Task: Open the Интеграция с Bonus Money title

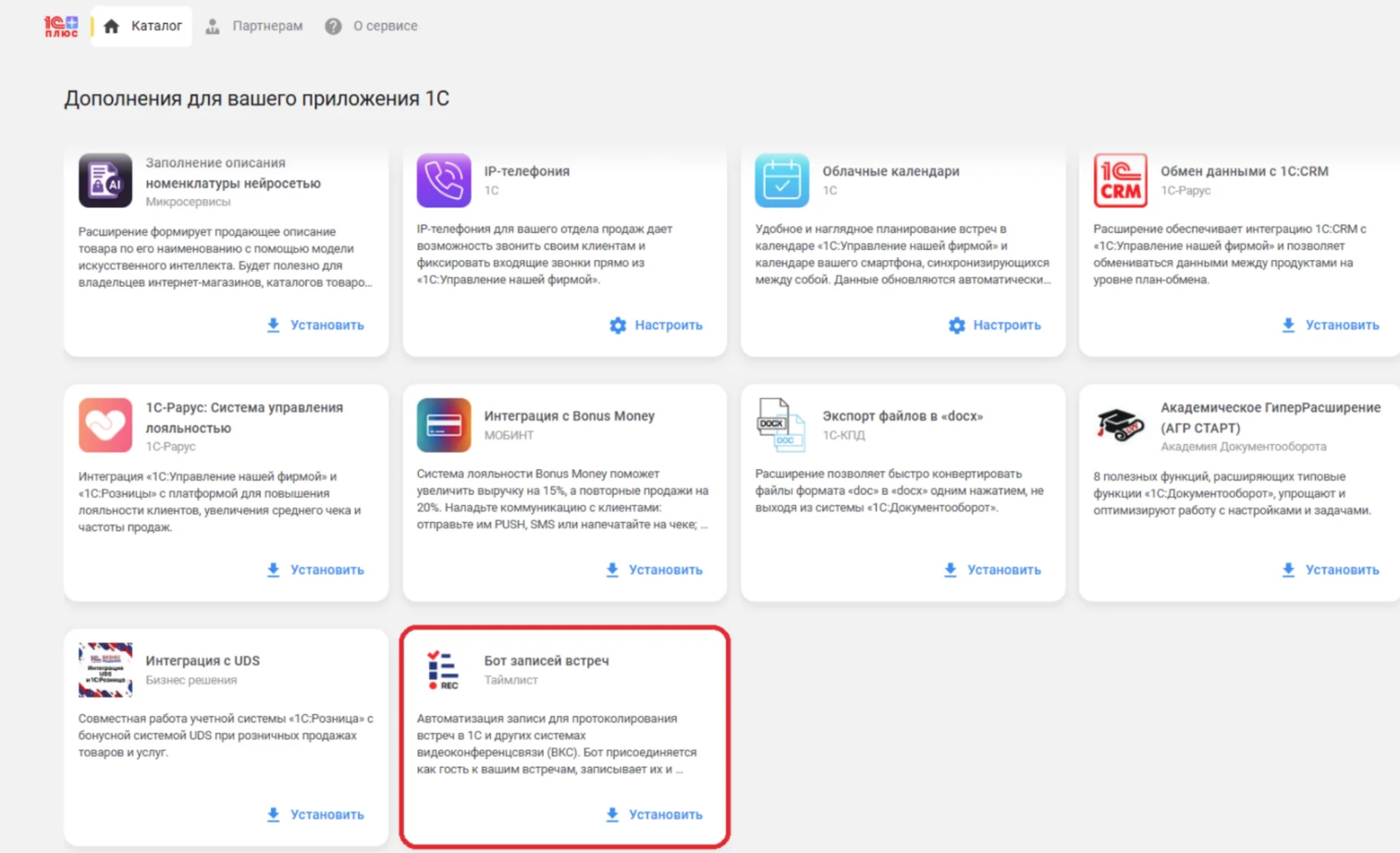Action: click(569, 415)
